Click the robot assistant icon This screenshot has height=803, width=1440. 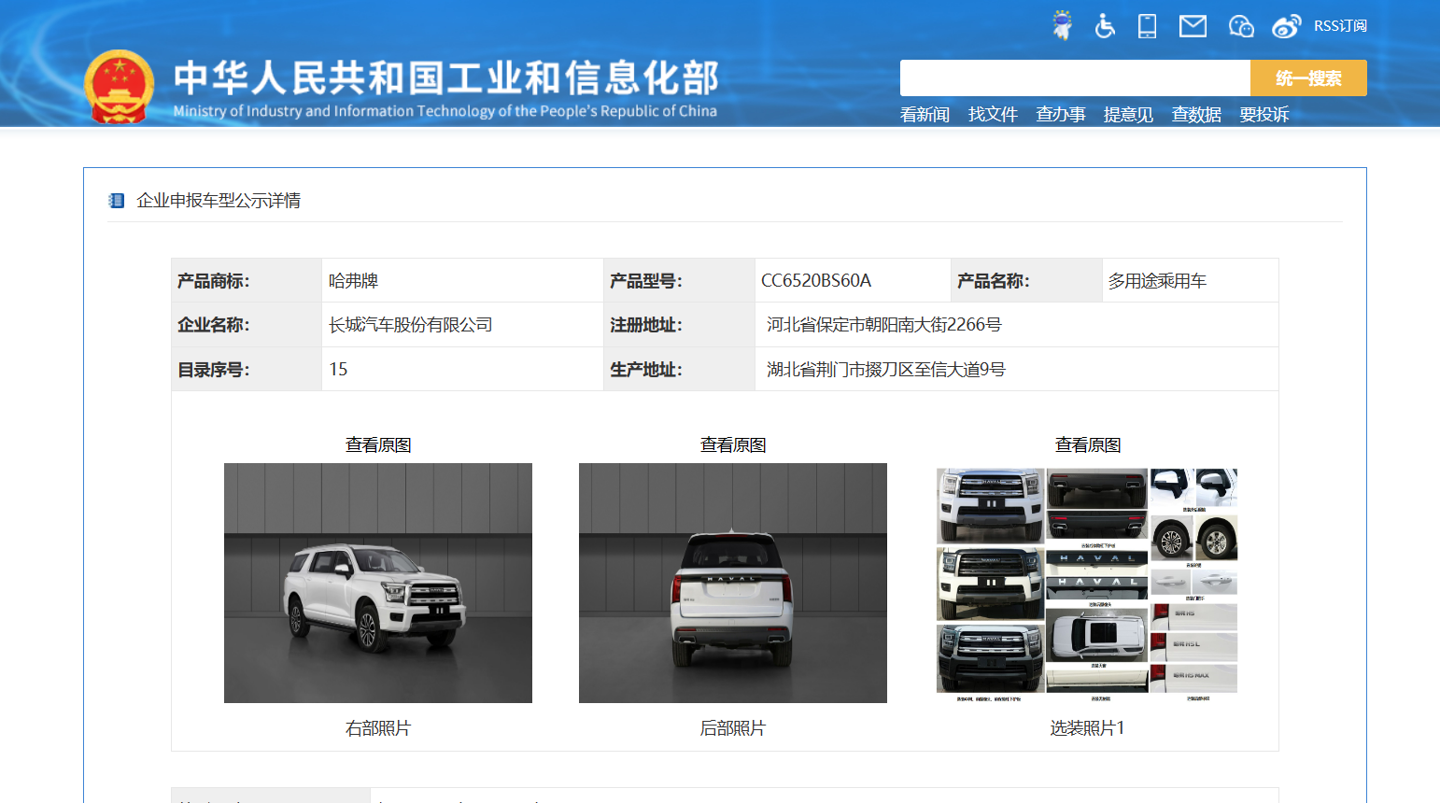(1062, 25)
